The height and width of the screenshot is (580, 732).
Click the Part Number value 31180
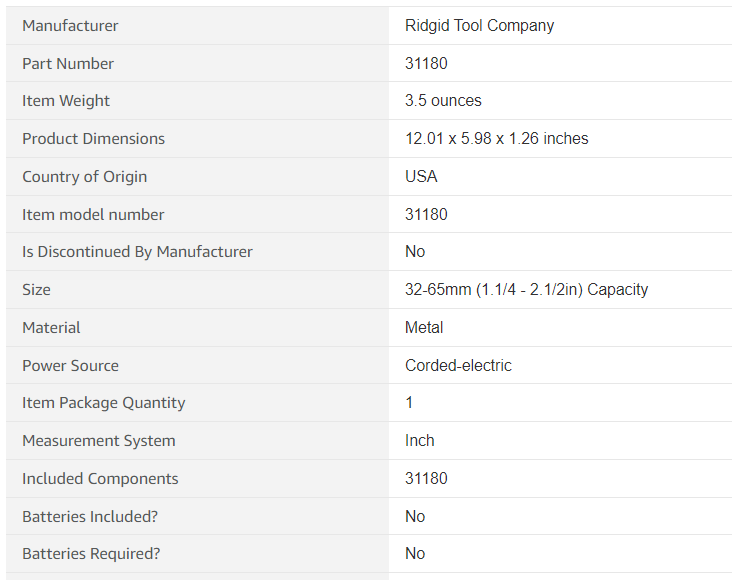click(x=426, y=64)
